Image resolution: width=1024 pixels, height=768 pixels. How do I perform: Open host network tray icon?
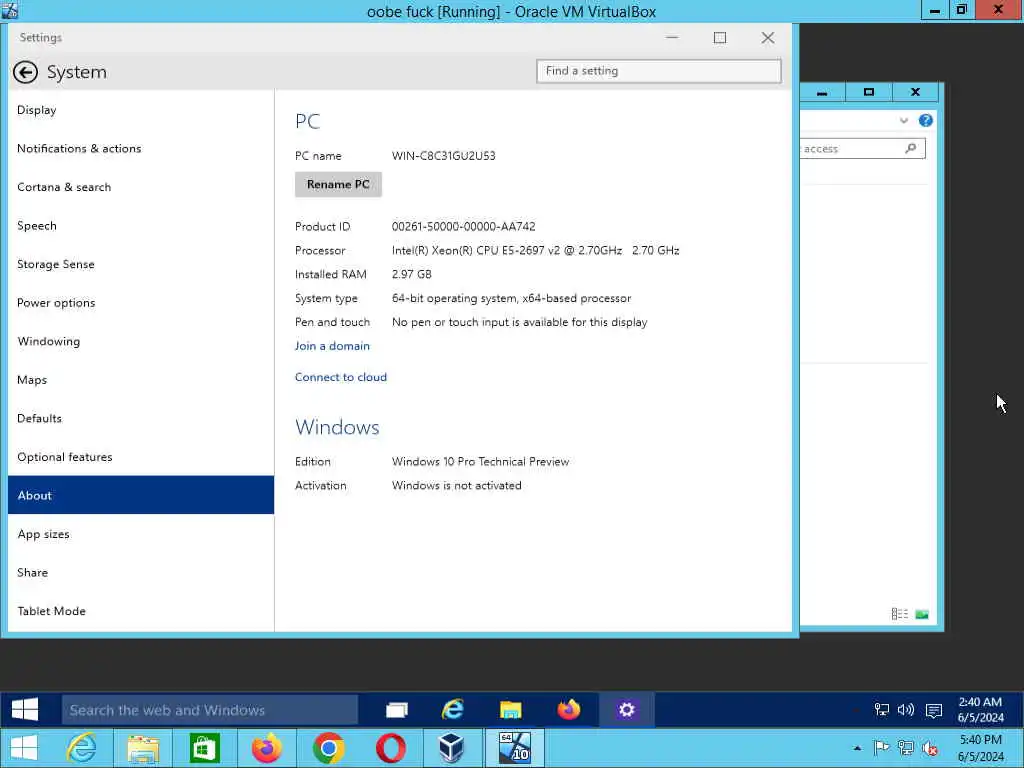tap(906, 748)
